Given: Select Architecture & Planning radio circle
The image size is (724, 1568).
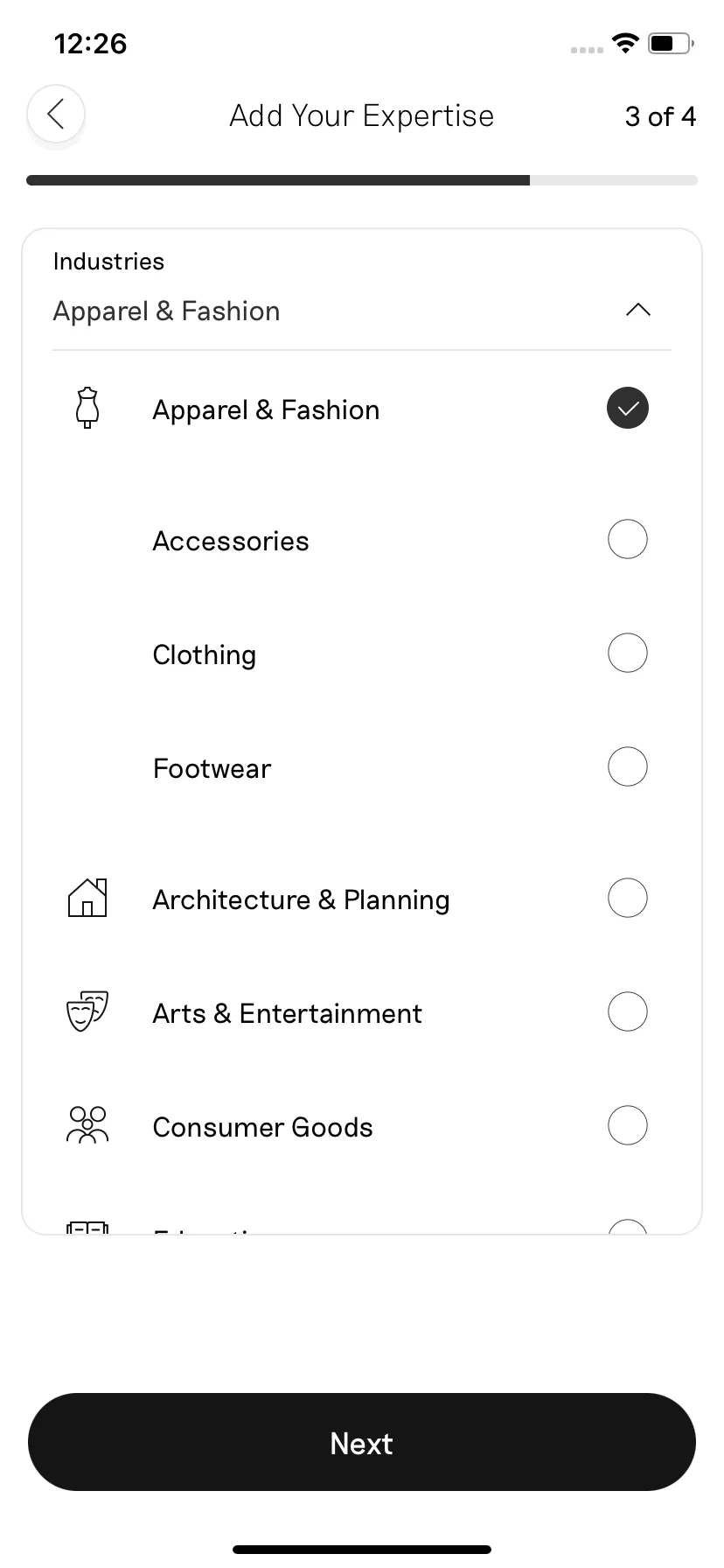Looking at the screenshot, I should pos(628,898).
